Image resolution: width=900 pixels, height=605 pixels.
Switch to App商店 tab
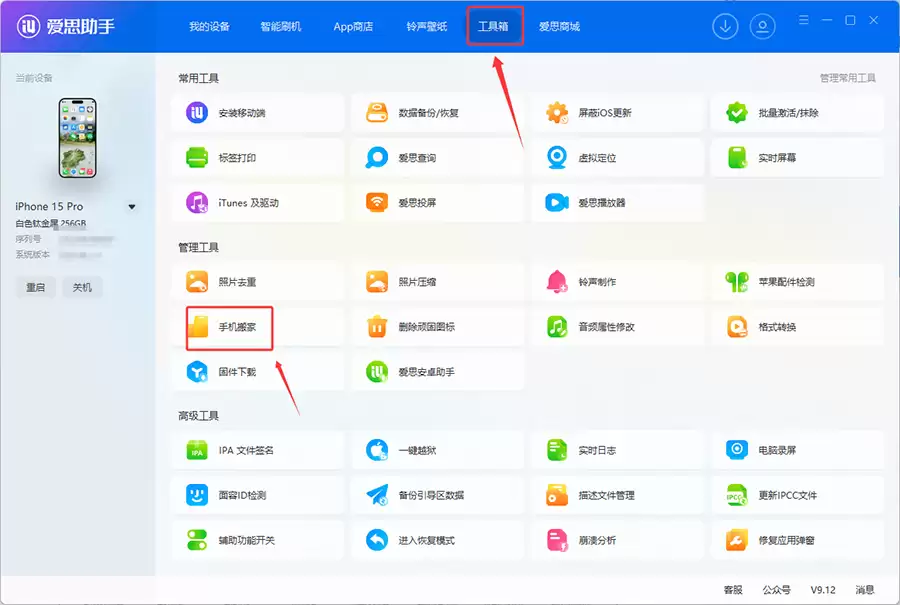[353, 26]
